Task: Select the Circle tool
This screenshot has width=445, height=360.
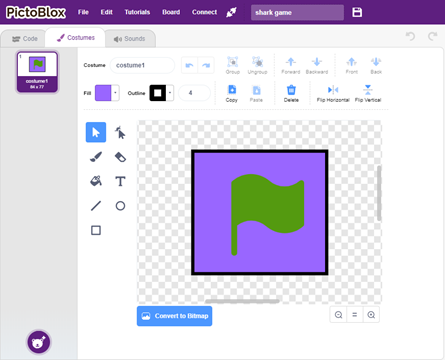Action: pos(120,206)
